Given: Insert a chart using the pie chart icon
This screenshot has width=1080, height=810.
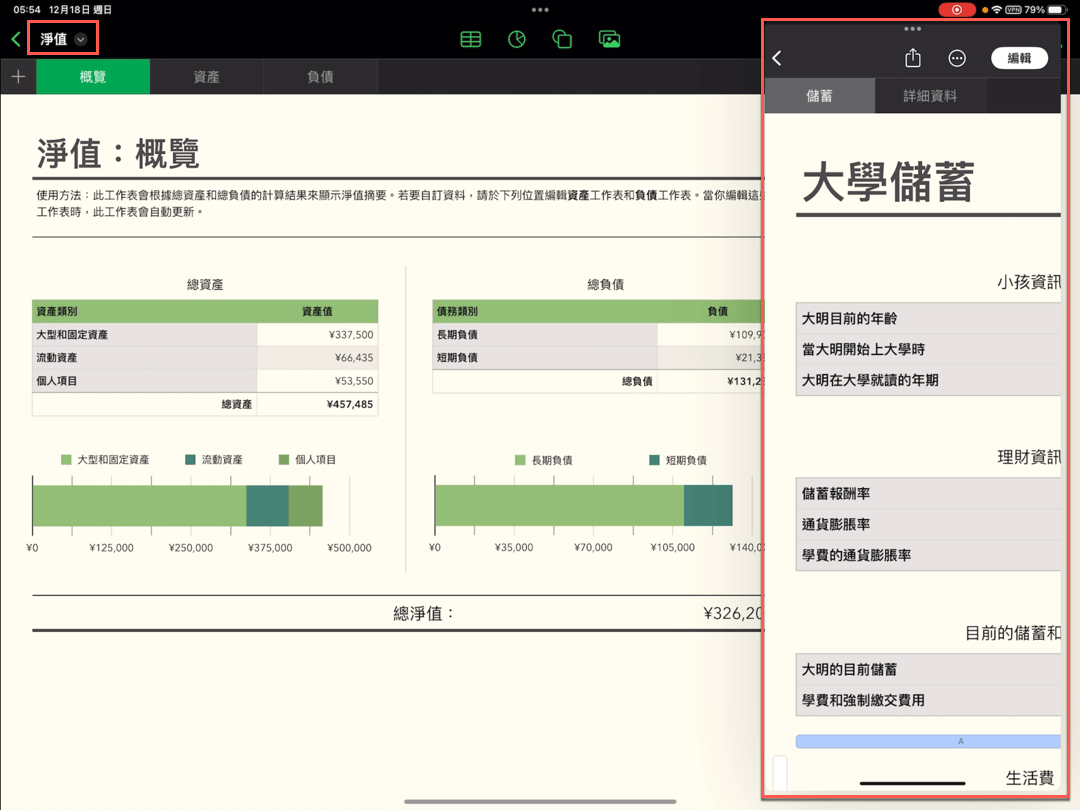Looking at the screenshot, I should click(517, 39).
